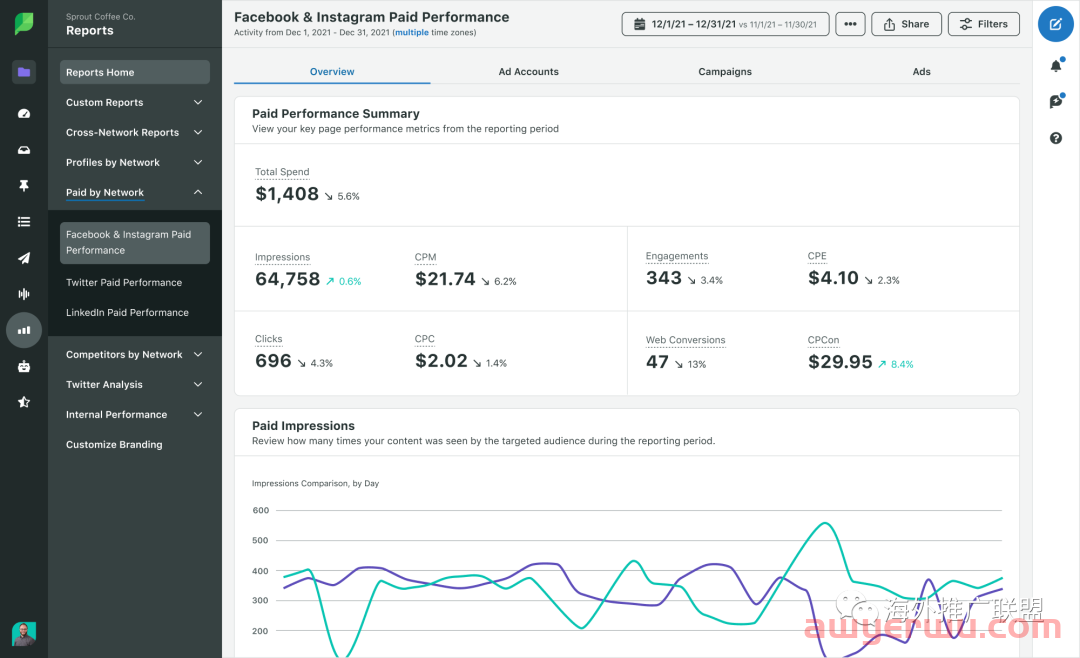1080x658 pixels.
Task: Click the pushpin icon in left rail
Action: click(24, 186)
